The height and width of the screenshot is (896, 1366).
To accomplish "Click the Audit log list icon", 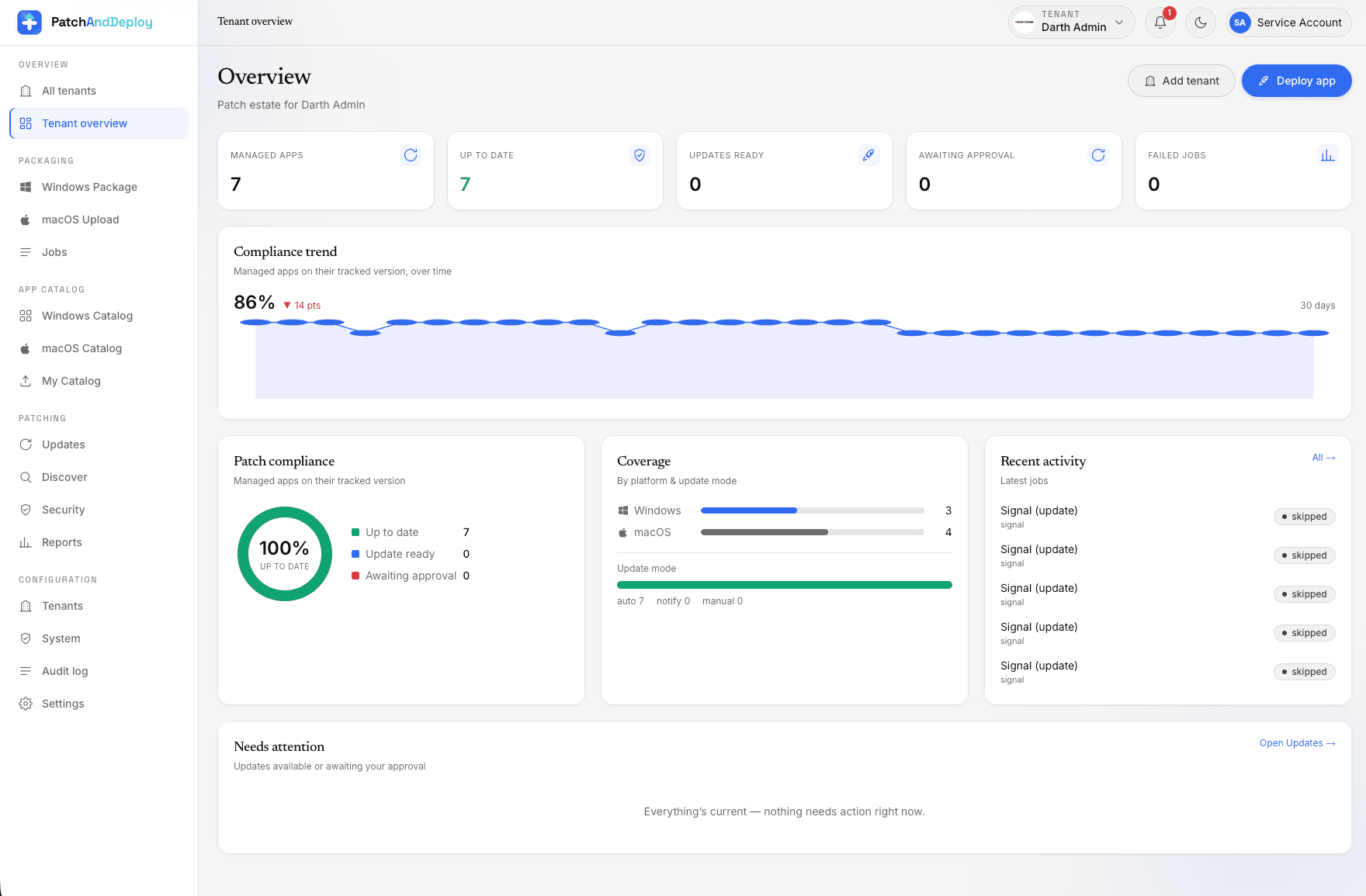I will point(26,671).
